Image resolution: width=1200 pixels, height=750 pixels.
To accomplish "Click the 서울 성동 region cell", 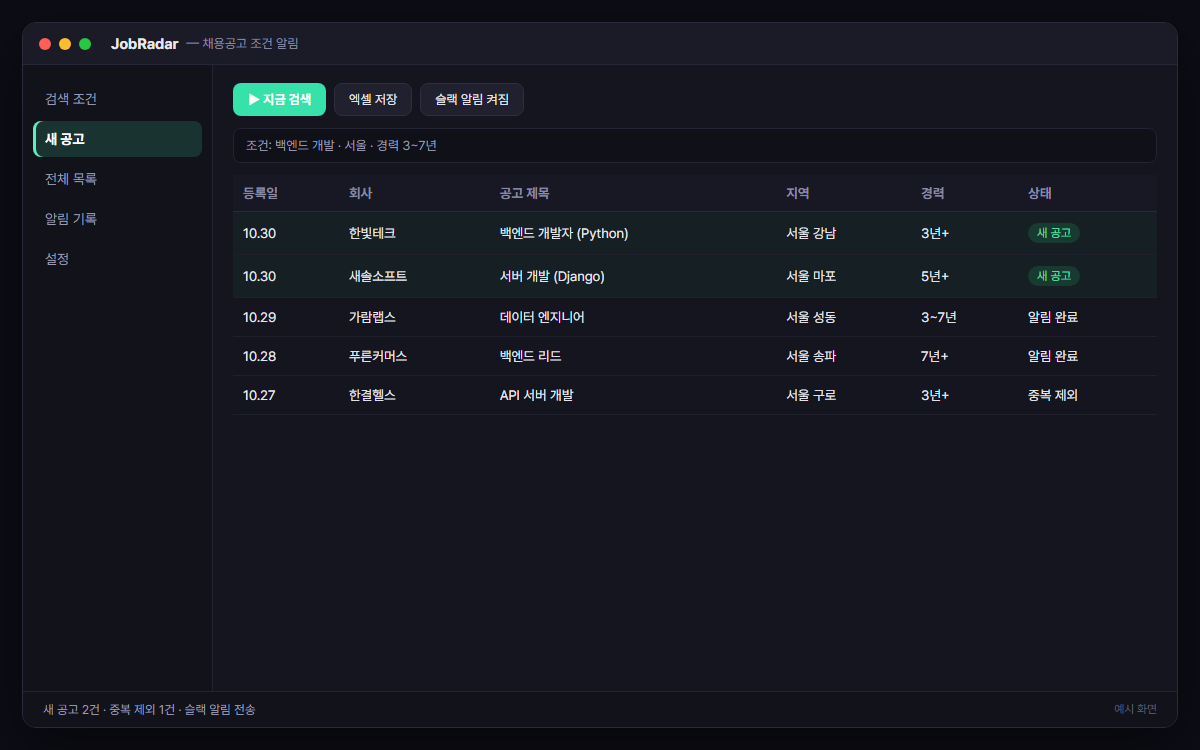I will [x=811, y=317].
